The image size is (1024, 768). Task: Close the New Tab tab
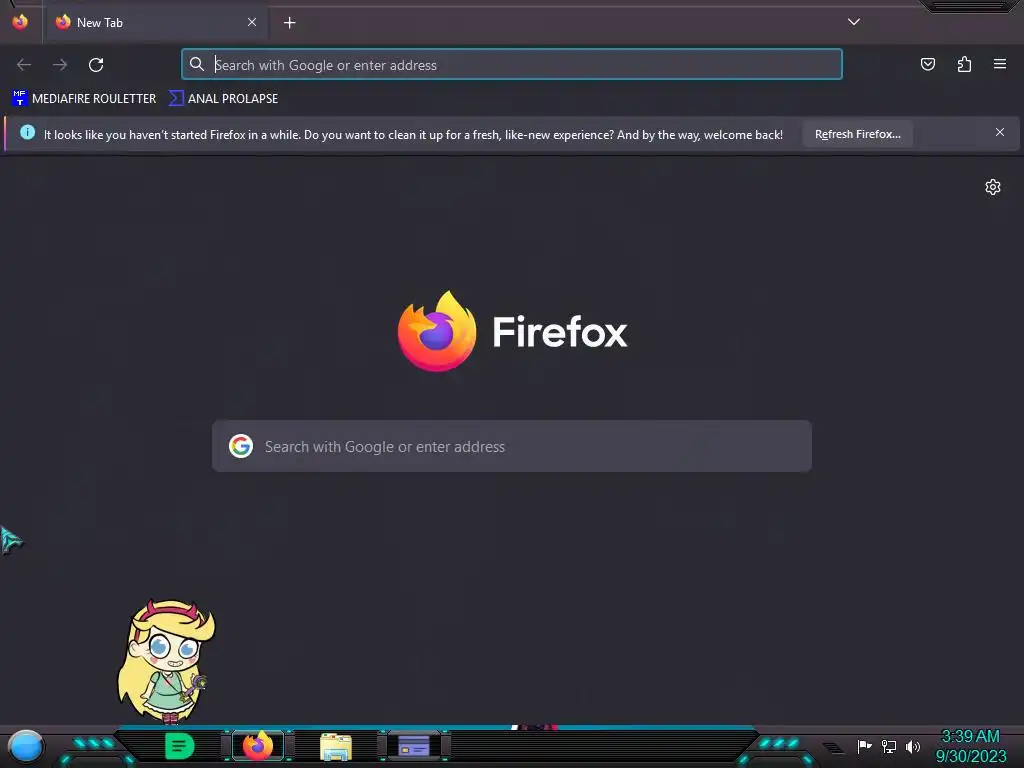click(252, 22)
